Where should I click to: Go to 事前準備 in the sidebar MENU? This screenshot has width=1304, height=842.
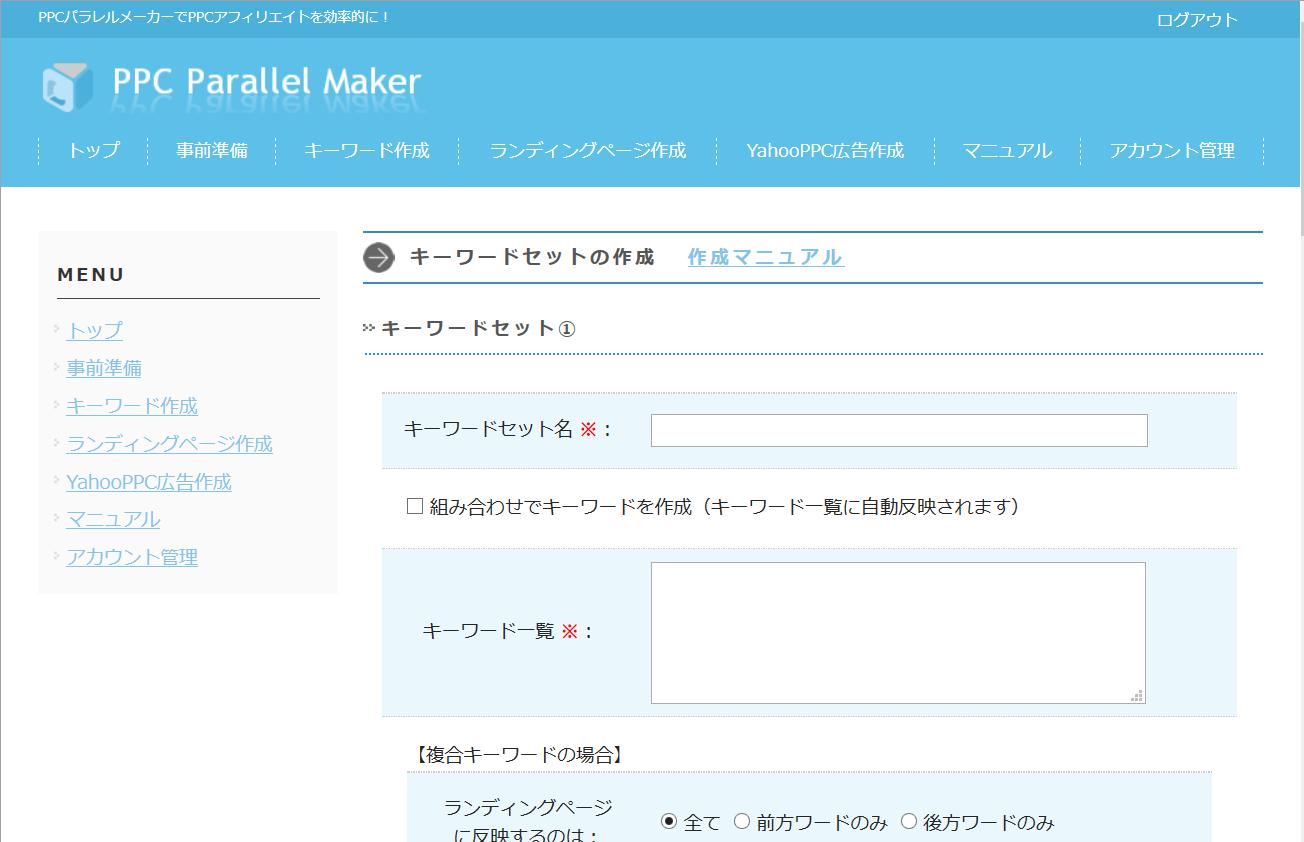click(x=104, y=368)
